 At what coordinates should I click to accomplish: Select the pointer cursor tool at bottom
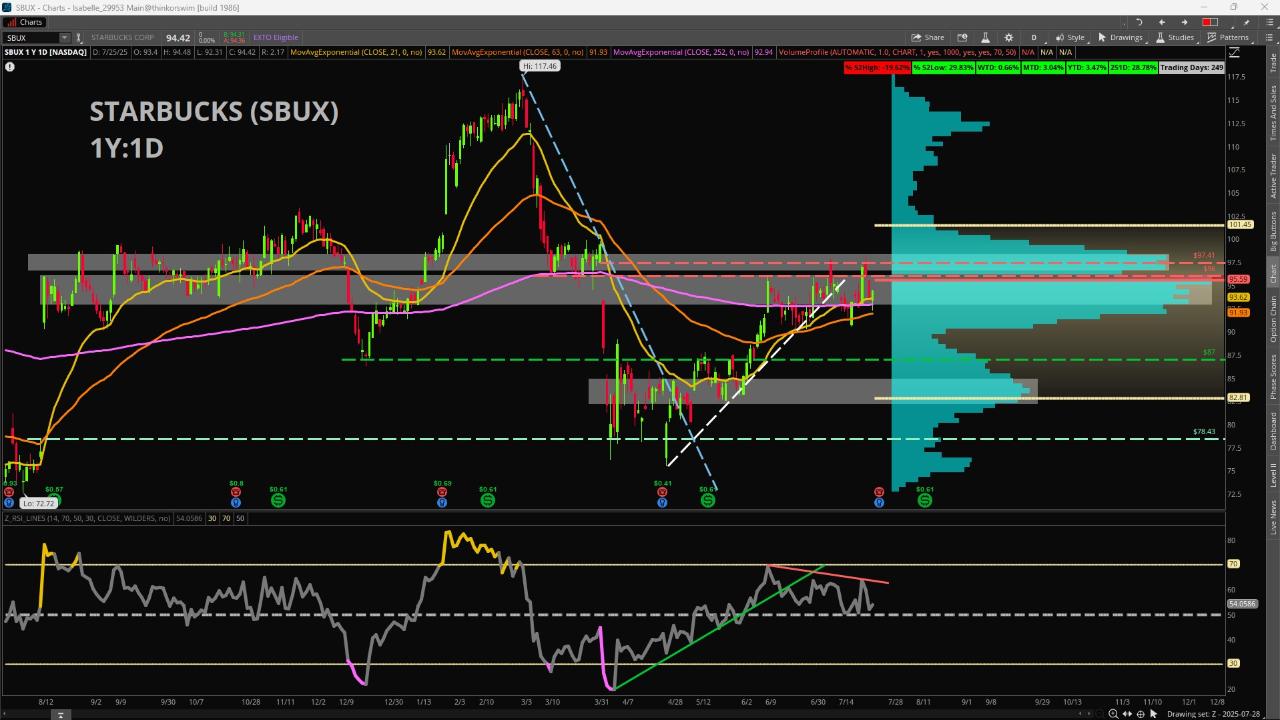[x=1154, y=713]
